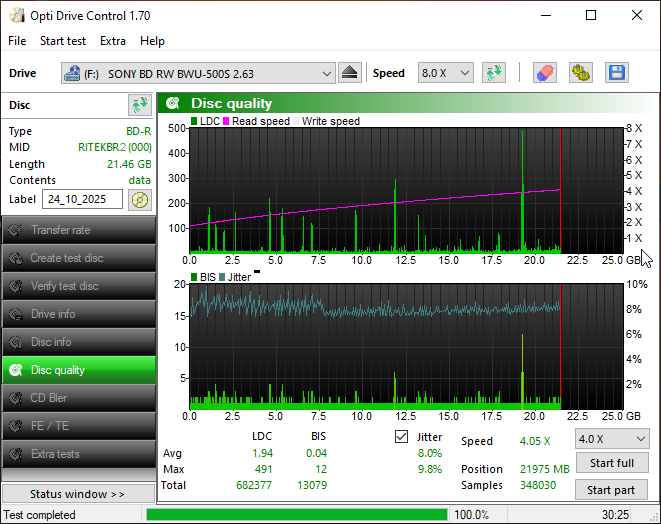Screen dimensions: 661x524
Task: Toggle the Jitter checkbox
Action: [x=402, y=437]
